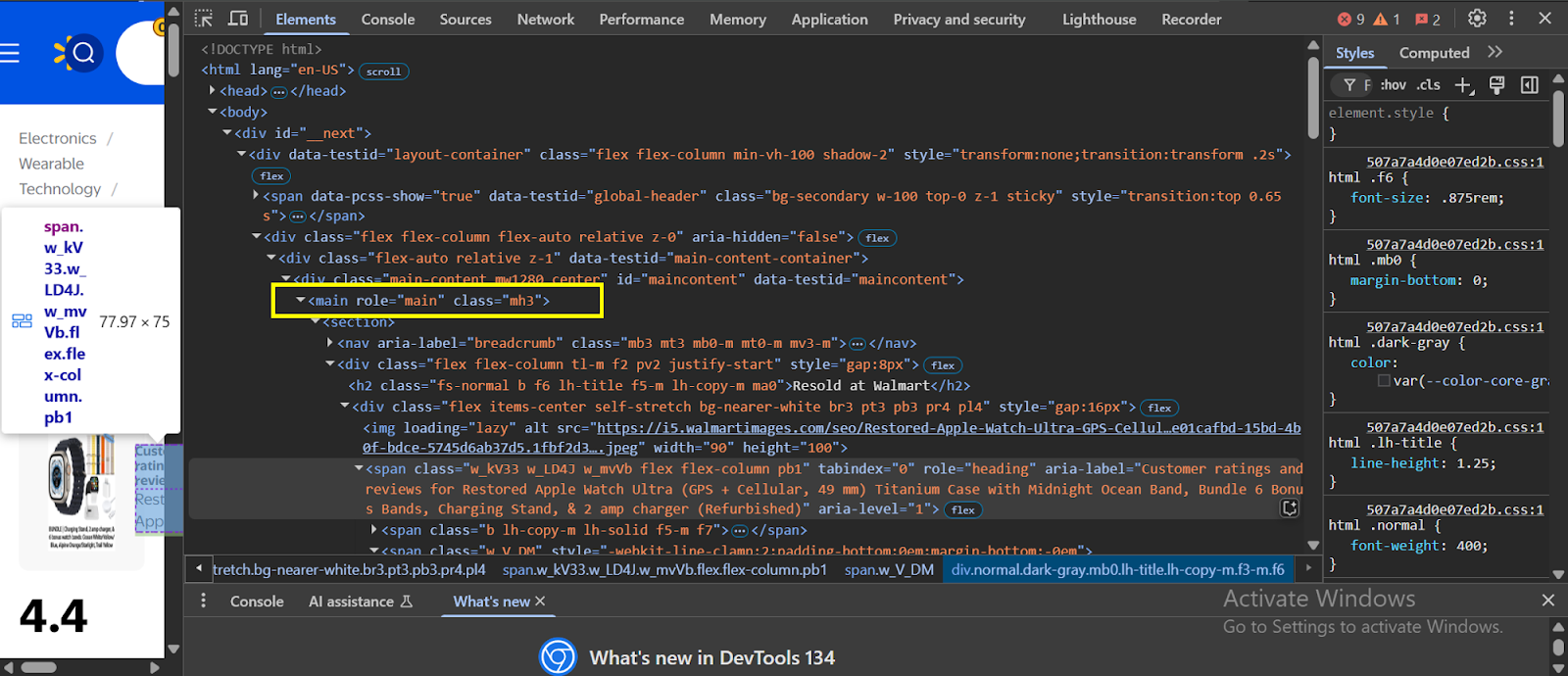Open the Network tab
Screen dimensions: 1568x676
point(546,19)
